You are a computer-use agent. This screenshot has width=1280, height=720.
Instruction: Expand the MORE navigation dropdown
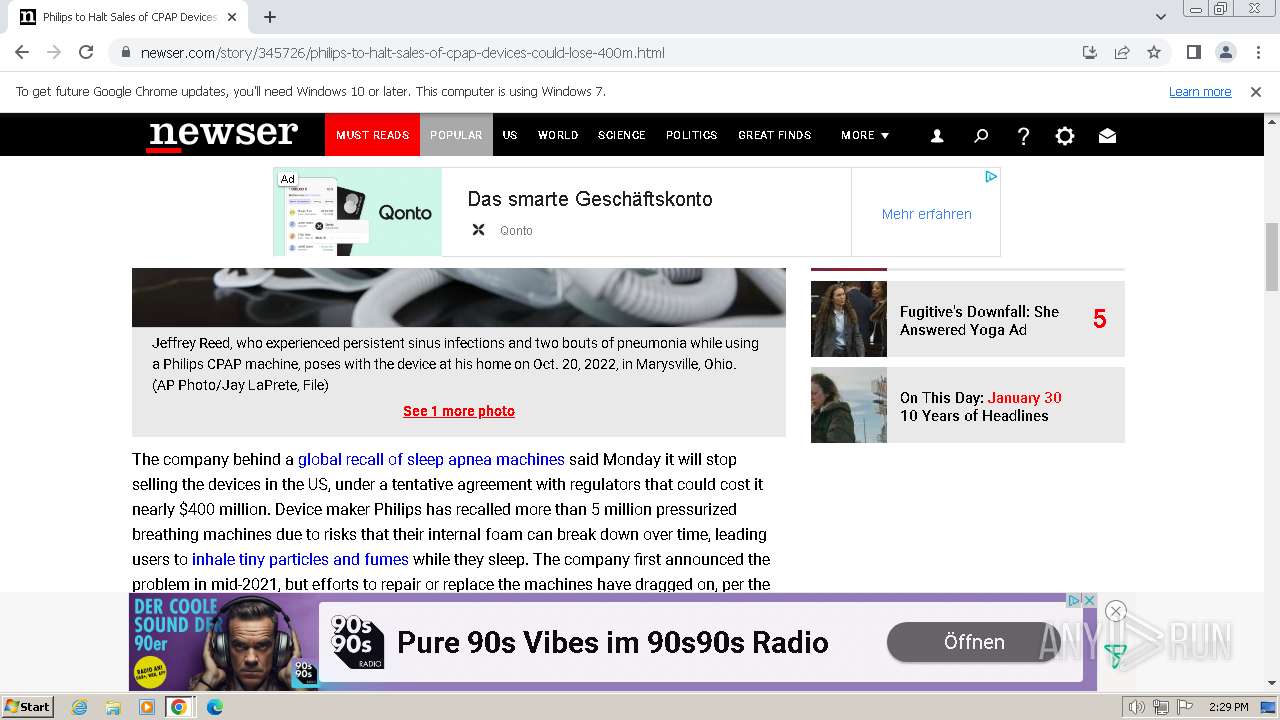click(865, 135)
